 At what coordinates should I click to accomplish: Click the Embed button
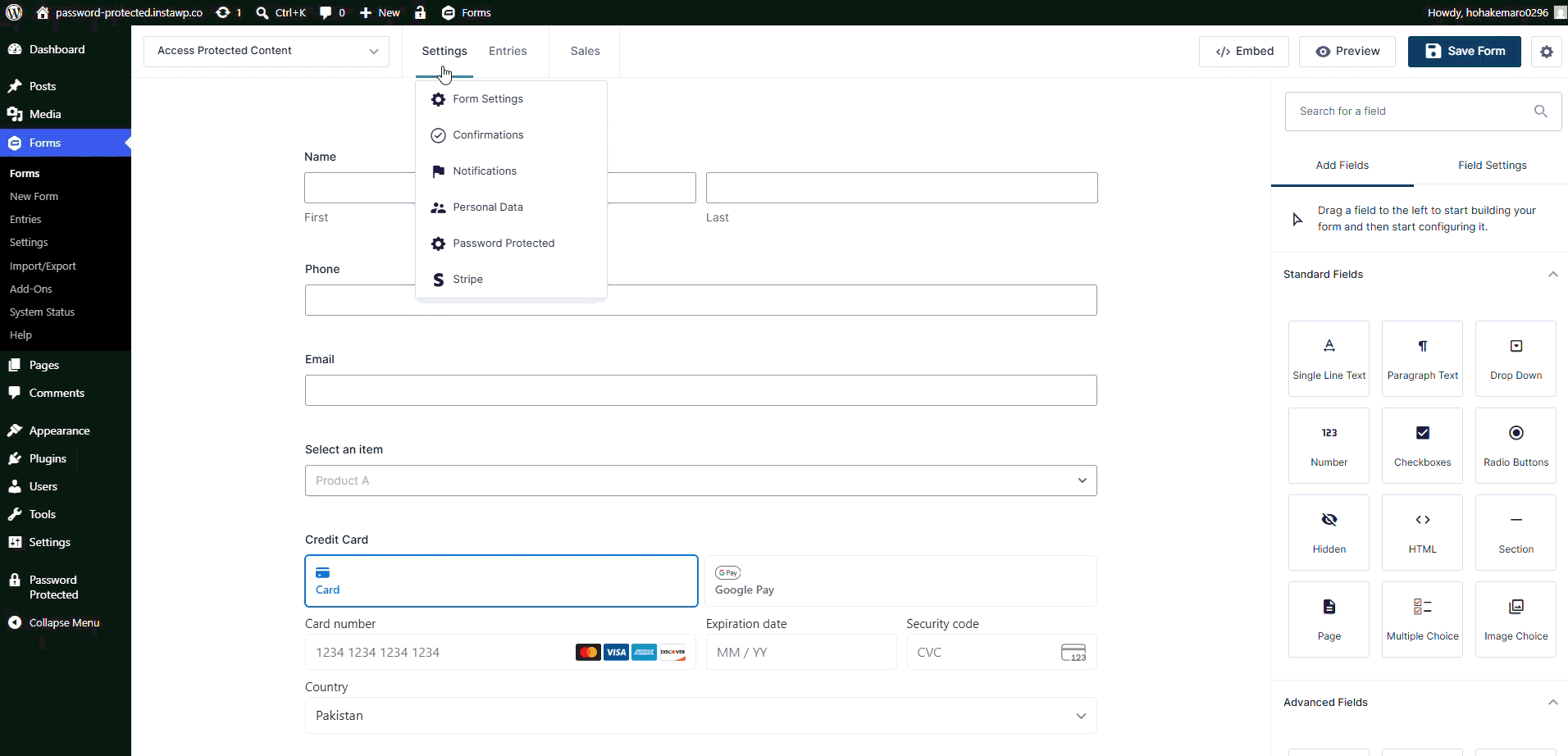(1244, 51)
